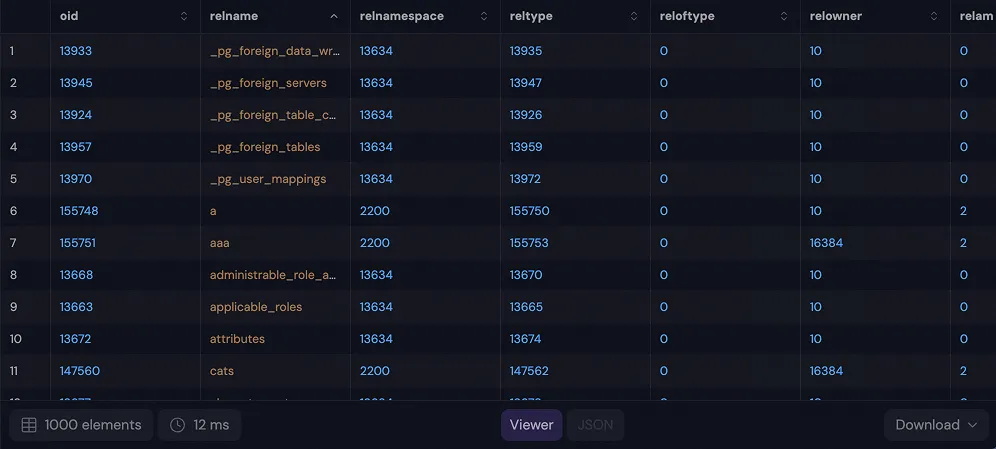Toggle sorting on the relnamespace column icon
This screenshot has height=449, width=996.
click(x=483, y=16)
